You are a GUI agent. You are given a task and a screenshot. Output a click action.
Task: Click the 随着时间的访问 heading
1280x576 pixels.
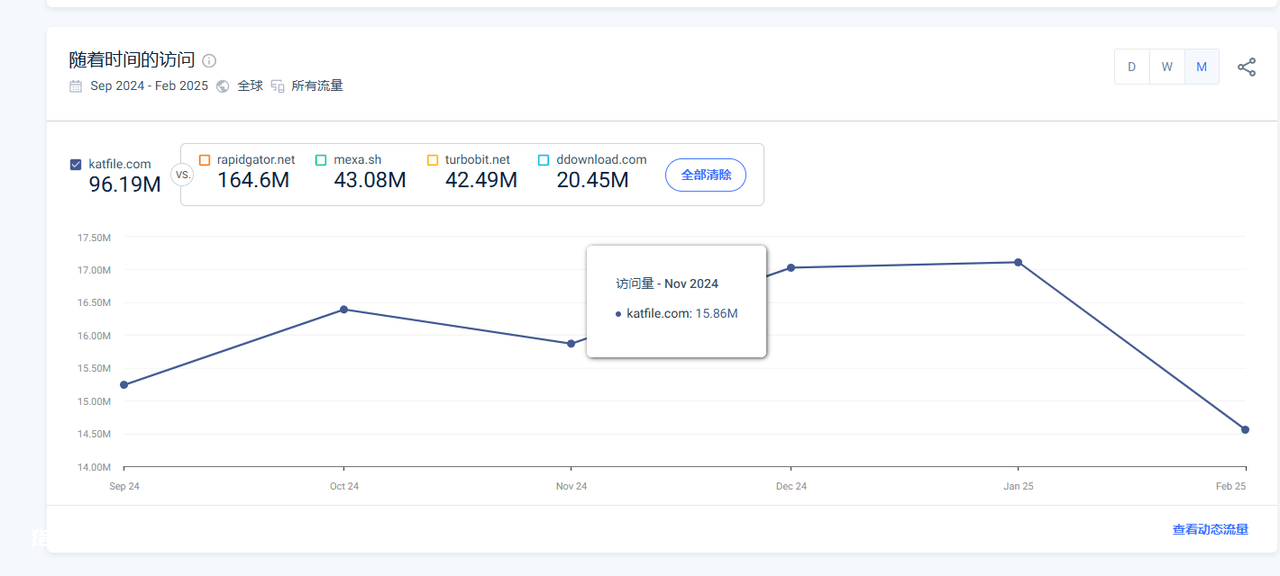tap(132, 60)
